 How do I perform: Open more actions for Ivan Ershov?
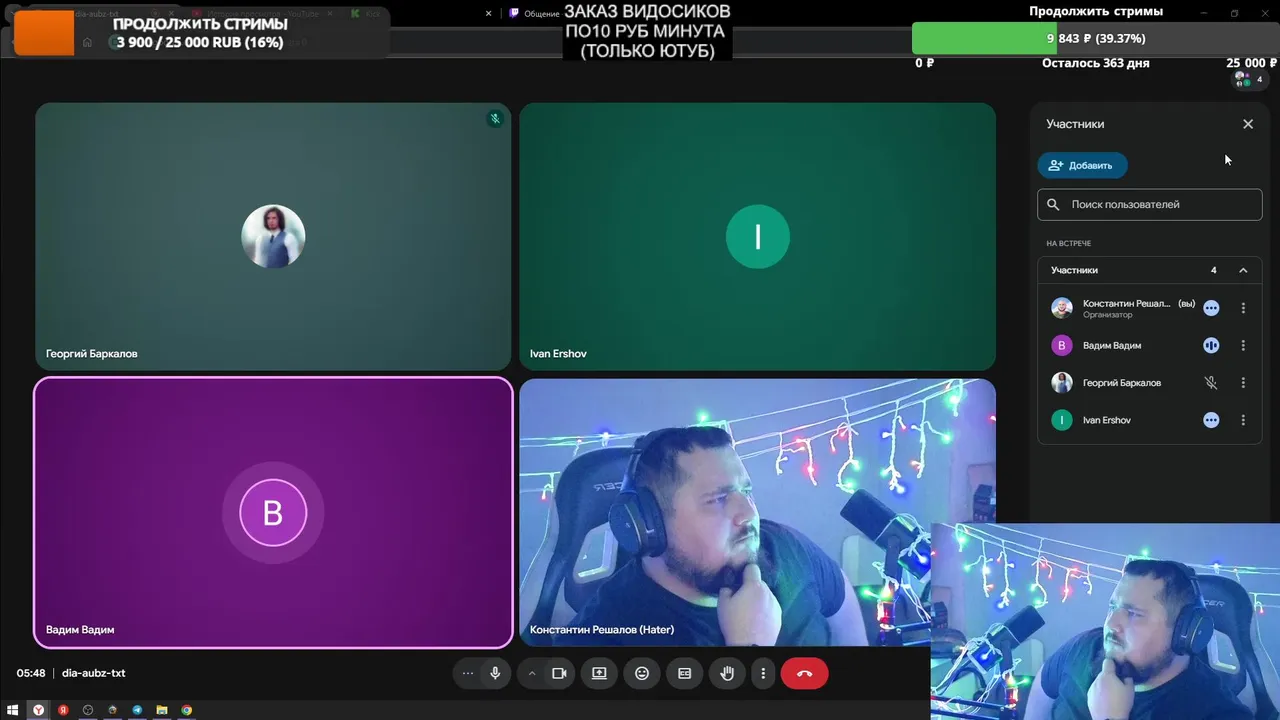tap(1243, 420)
